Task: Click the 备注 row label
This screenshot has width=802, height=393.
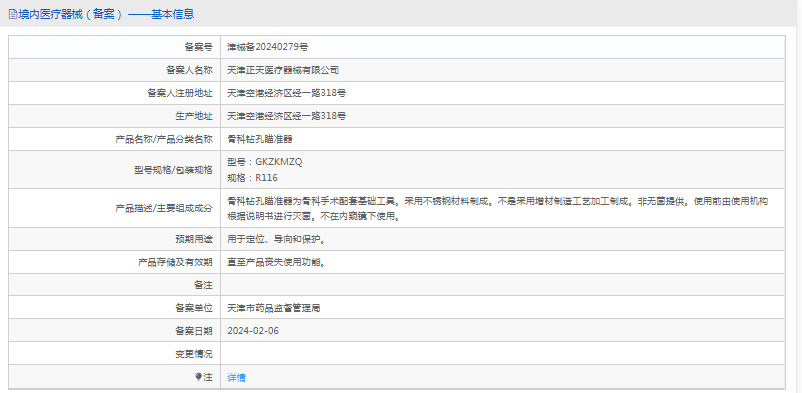Action: pos(204,285)
